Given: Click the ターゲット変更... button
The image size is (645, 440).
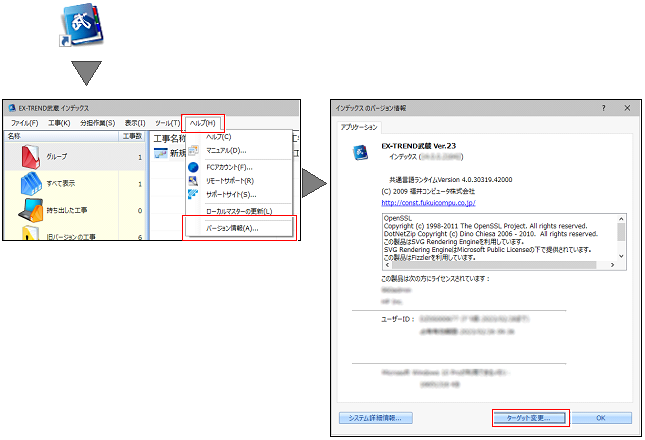Looking at the screenshot, I should 529,418.
